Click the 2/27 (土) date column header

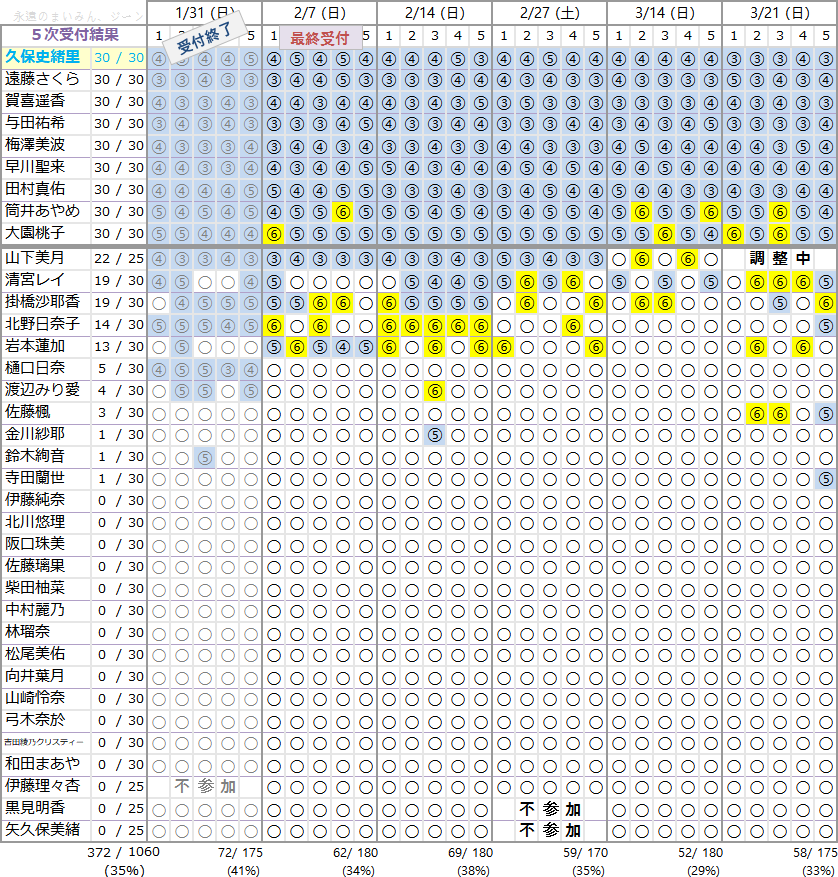[x=549, y=13]
